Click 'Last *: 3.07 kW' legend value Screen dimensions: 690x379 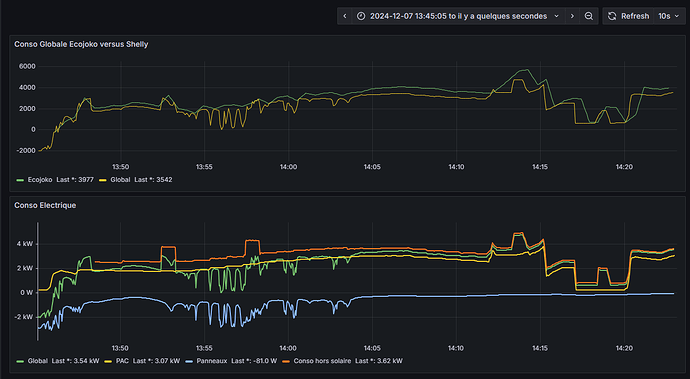click(x=156, y=361)
